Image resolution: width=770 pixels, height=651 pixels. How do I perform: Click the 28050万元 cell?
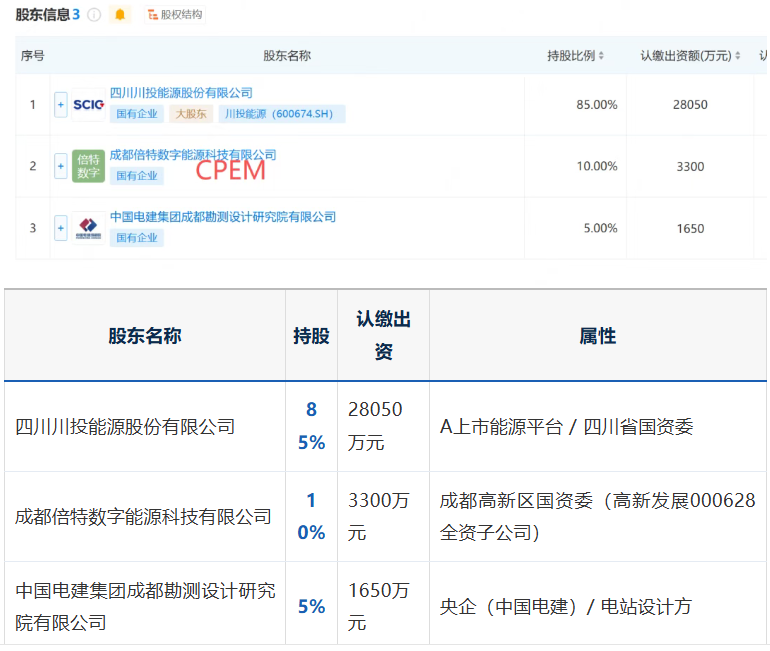(375, 426)
